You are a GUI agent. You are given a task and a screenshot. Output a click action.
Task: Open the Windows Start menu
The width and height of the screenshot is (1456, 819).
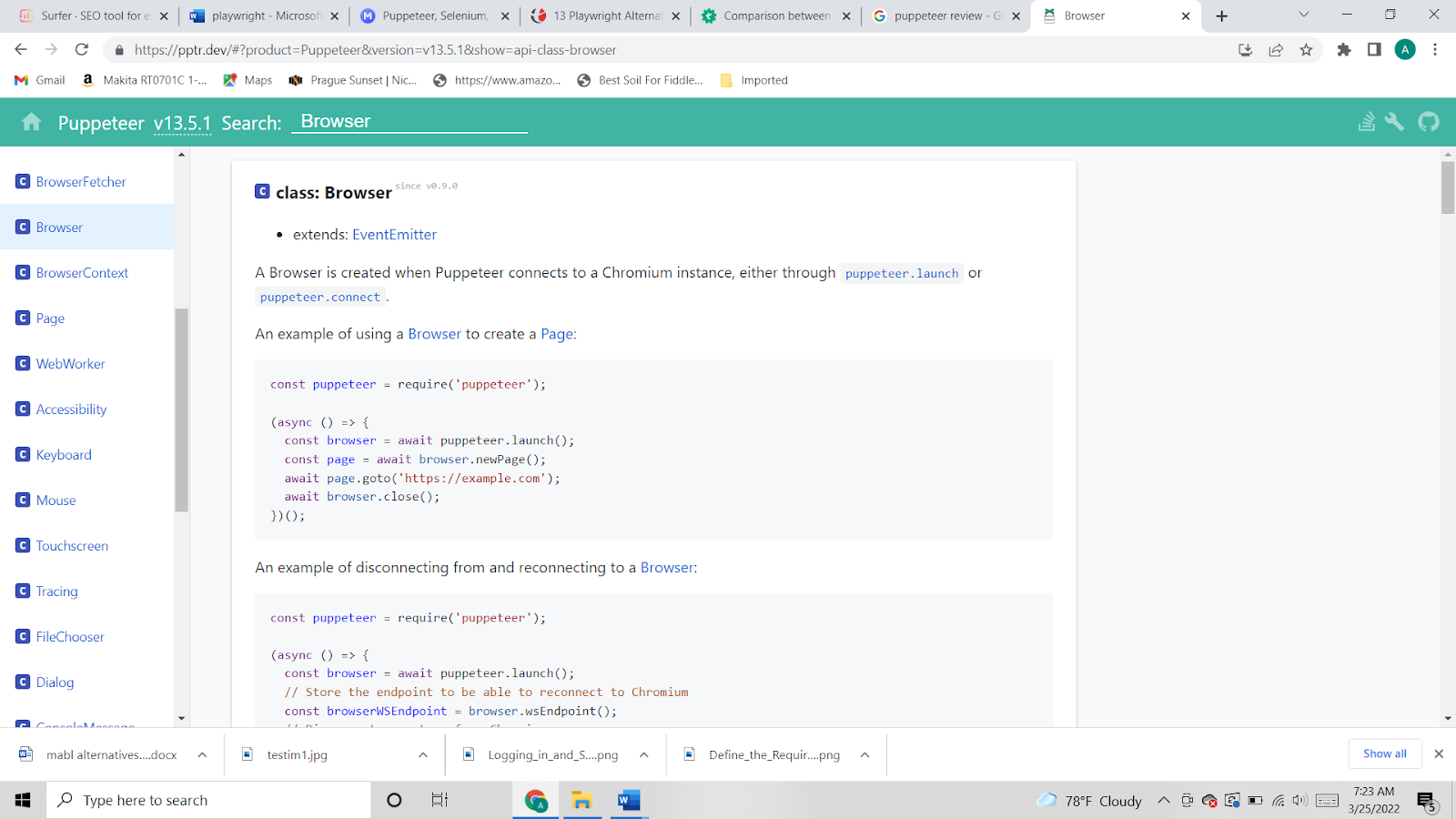(x=23, y=800)
